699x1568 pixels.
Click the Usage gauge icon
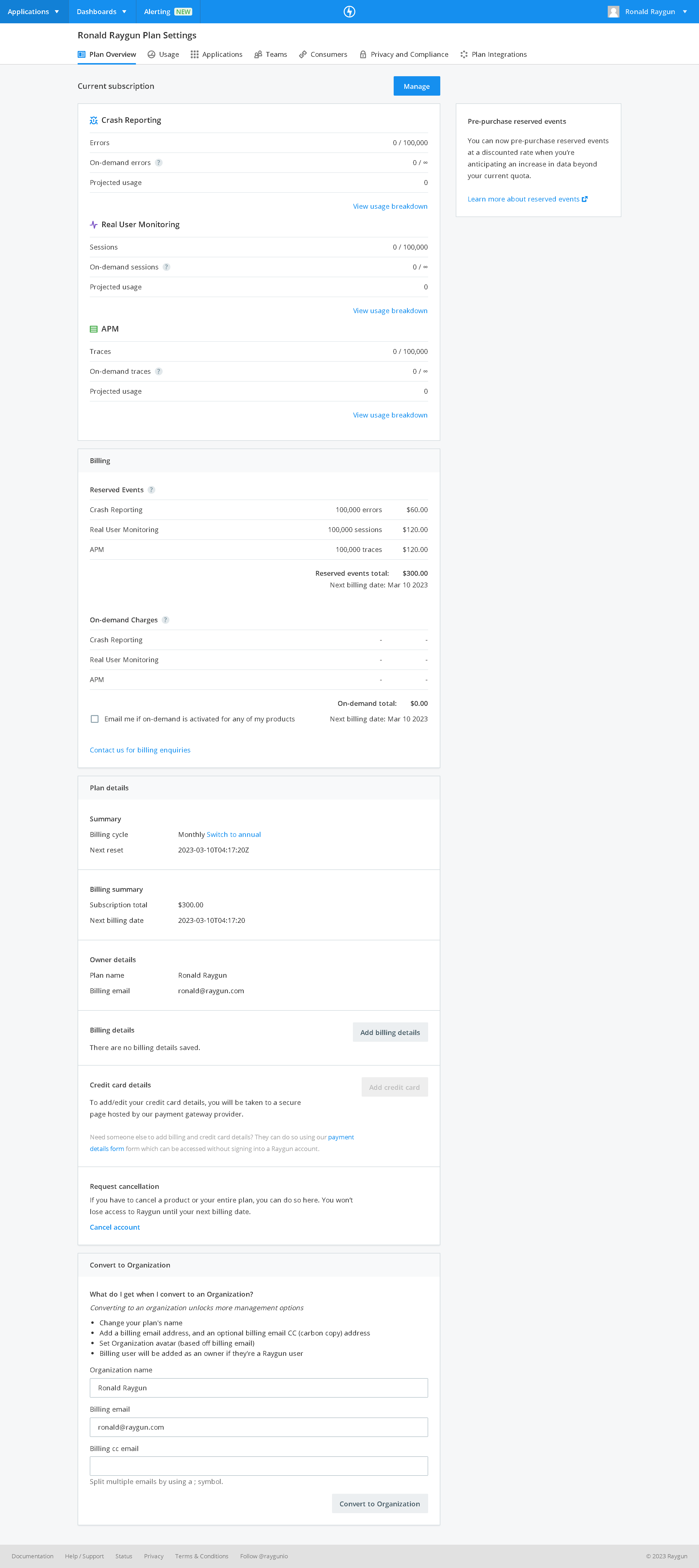point(152,54)
